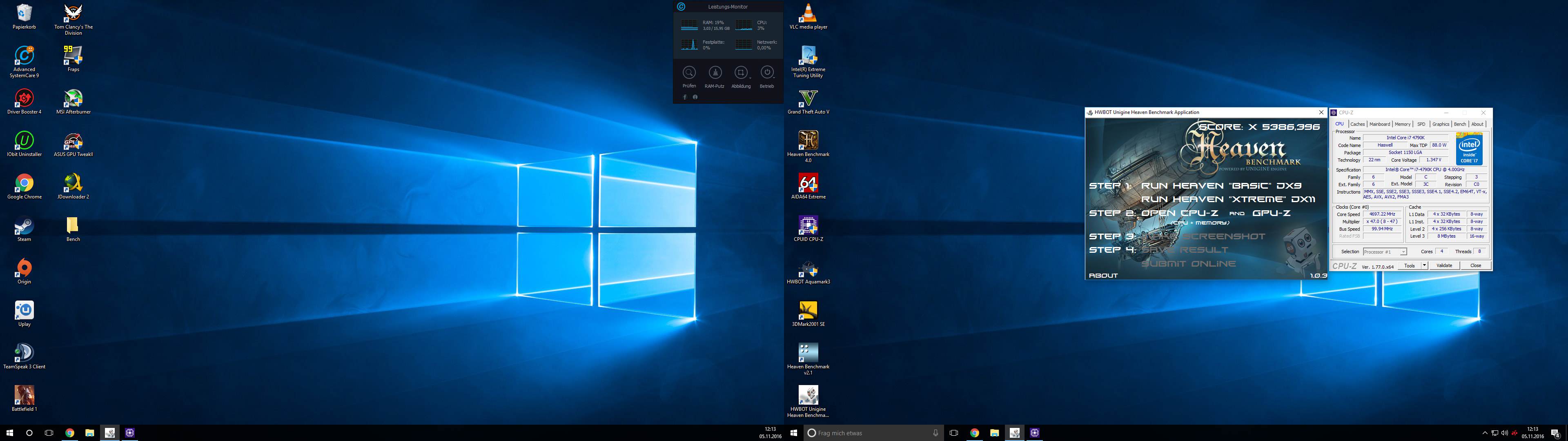Open the Graphics tab in CPU-Z
Screen dimensions: 1568x441
click(x=1441, y=124)
